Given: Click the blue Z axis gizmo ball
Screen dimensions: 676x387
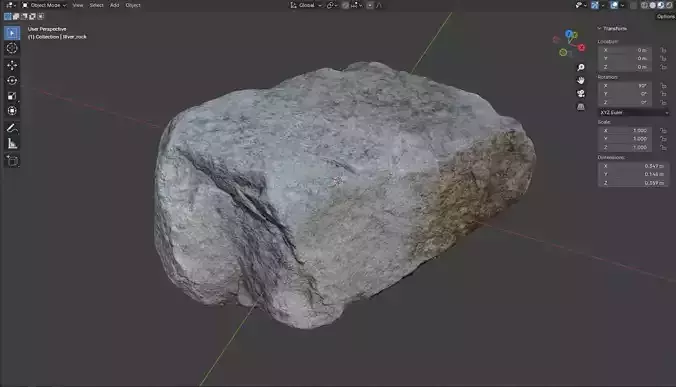Looking at the screenshot, I should 569,34.
